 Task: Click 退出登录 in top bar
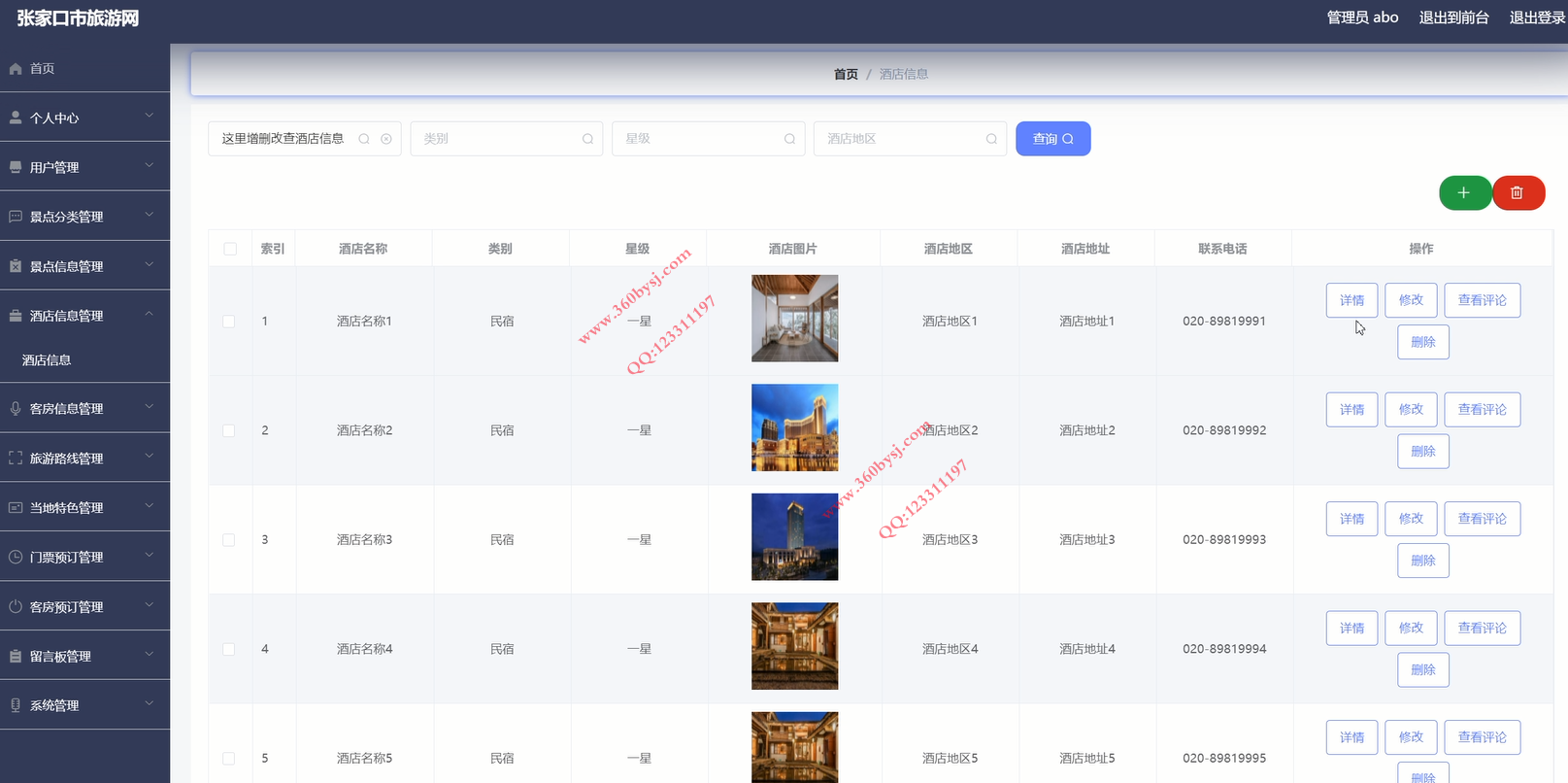click(1537, 17)
